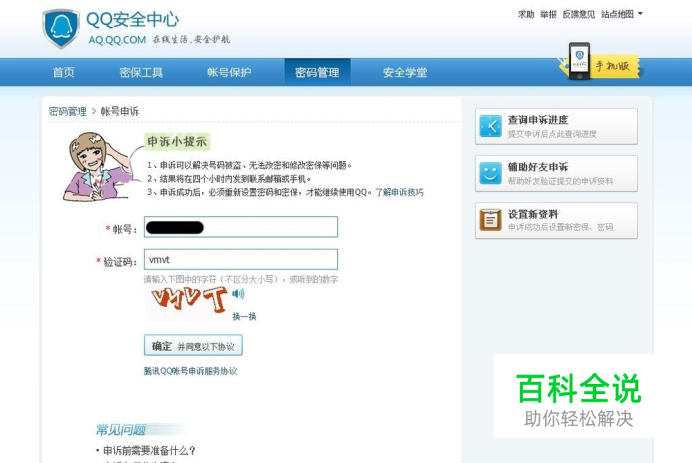The height and width of the screenshot is (463, 692).
Task: Focus the 验证码 input field
Action: pyautogui.click(x=241, y=260)
